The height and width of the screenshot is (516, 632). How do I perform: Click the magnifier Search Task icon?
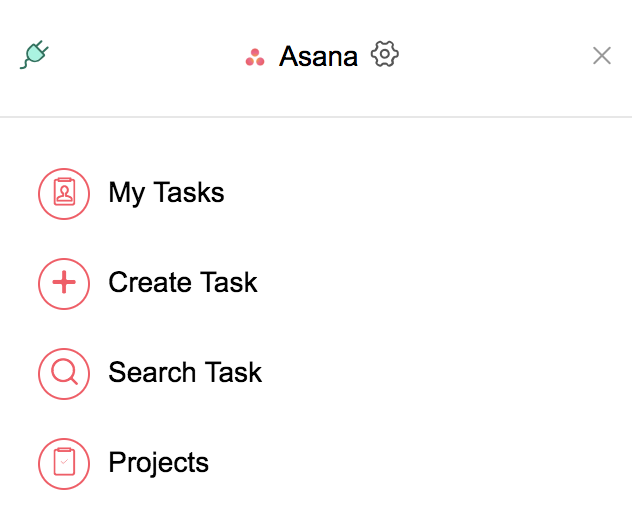(64, 374)
